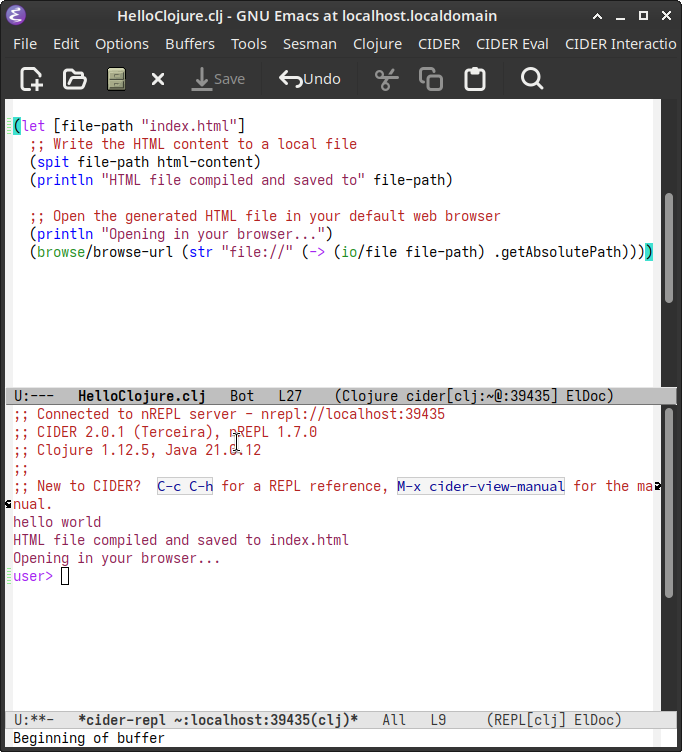The image size is (682, 752).
Task: Save the buffer with the Save button
Action: tap(218, 79)
